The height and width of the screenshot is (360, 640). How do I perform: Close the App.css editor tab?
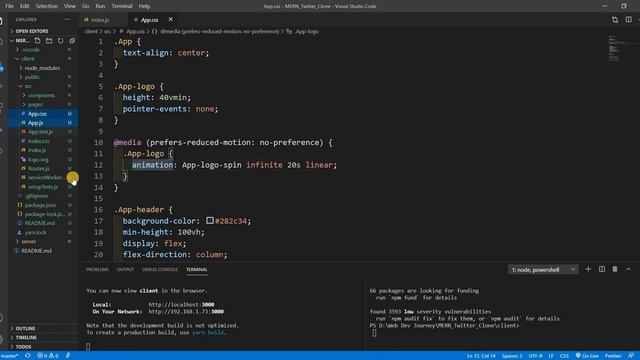171,19
